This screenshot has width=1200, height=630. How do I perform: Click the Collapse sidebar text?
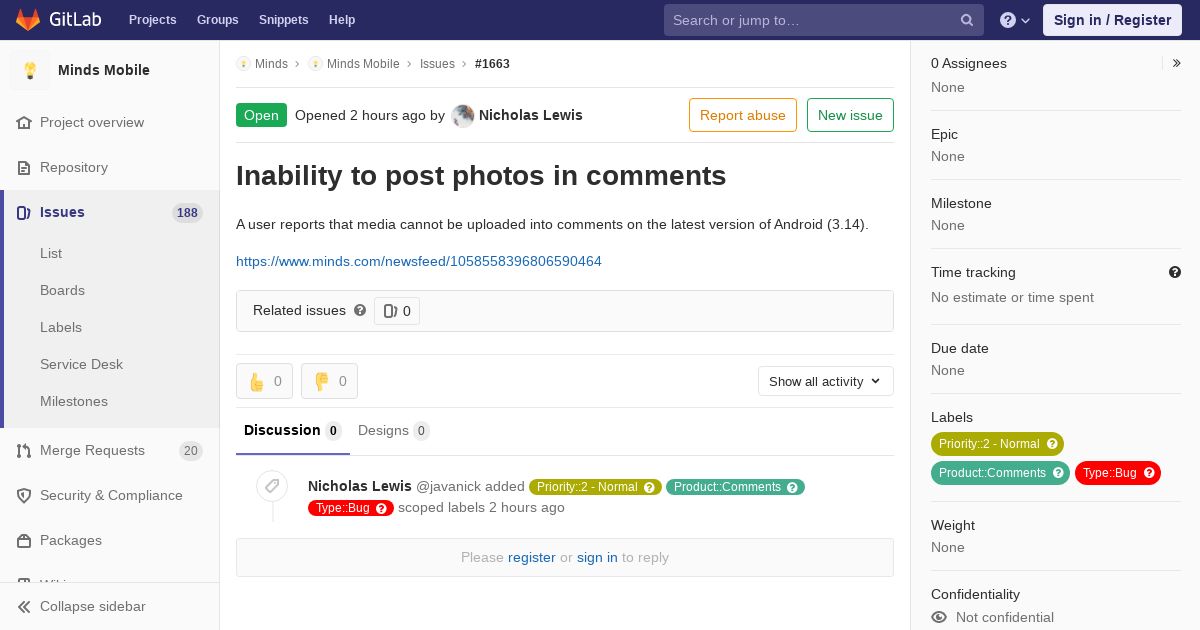(93, 607)
